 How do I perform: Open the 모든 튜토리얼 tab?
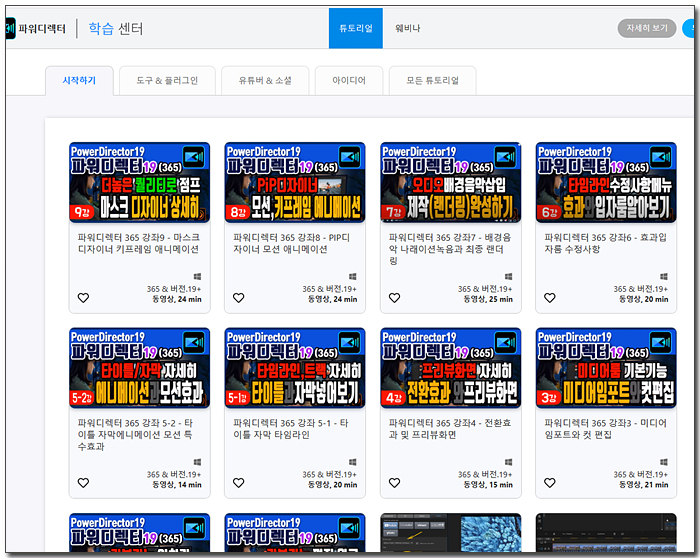coord(433,80)
